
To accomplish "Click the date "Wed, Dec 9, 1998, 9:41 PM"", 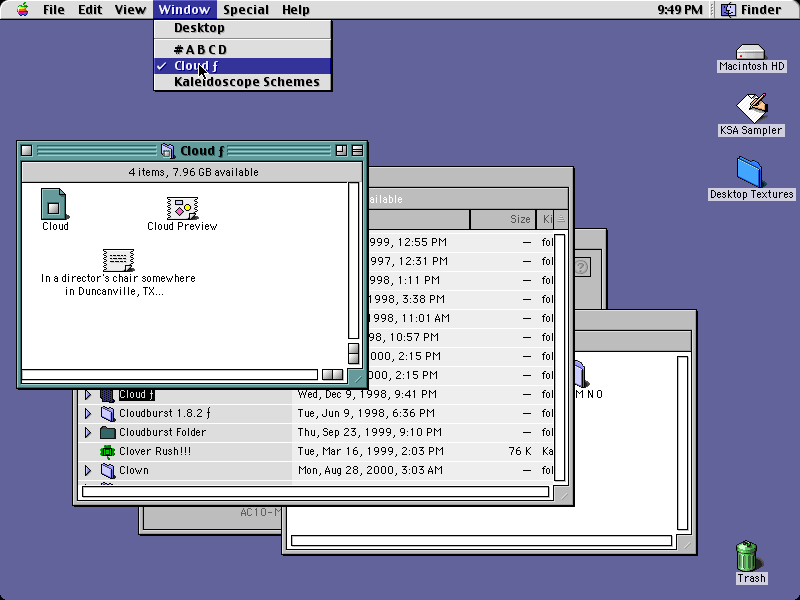I will (x=367, y=394).
